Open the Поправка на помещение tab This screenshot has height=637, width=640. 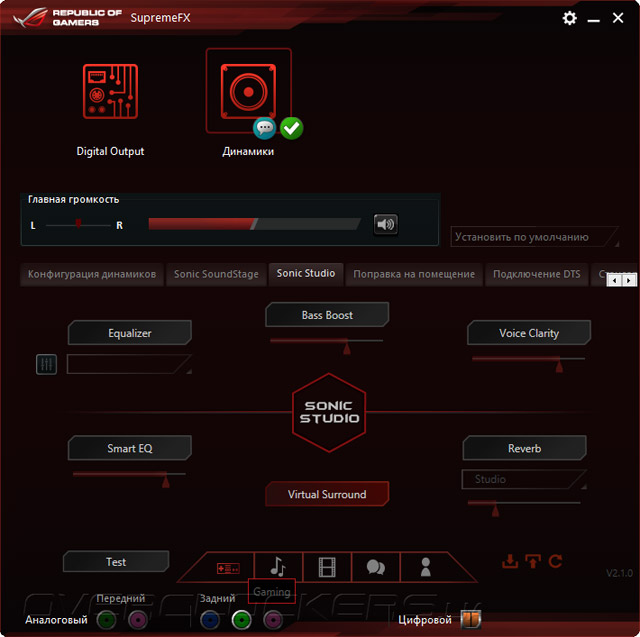click(414, 274)
